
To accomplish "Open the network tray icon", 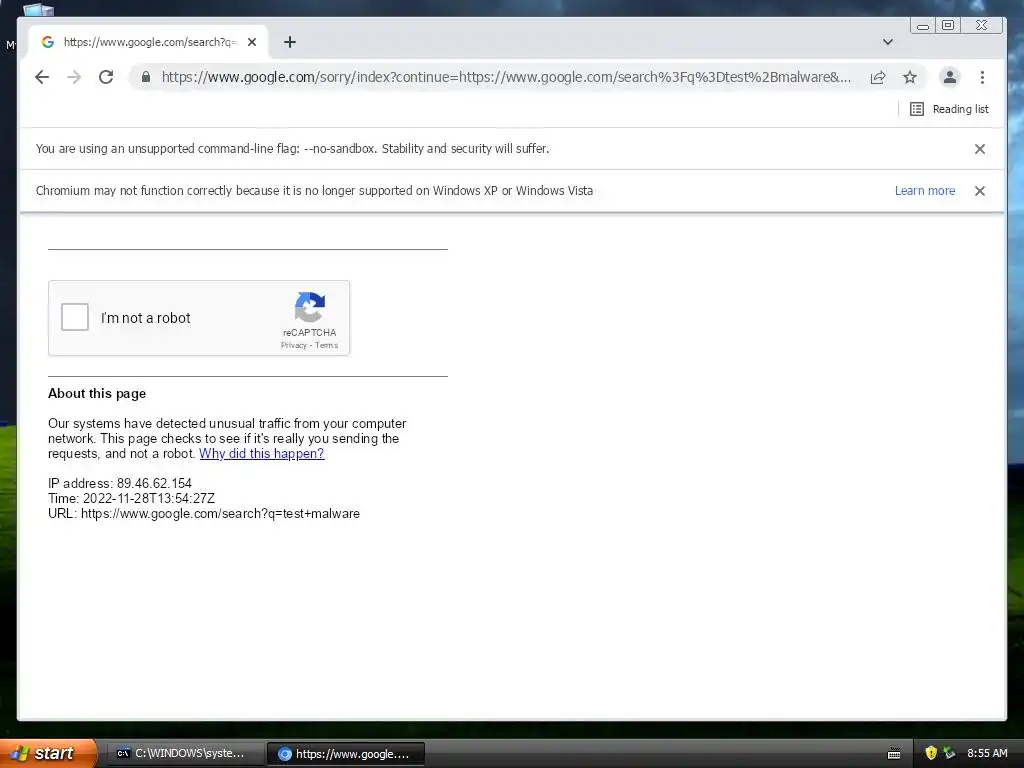I will [949, 753].
